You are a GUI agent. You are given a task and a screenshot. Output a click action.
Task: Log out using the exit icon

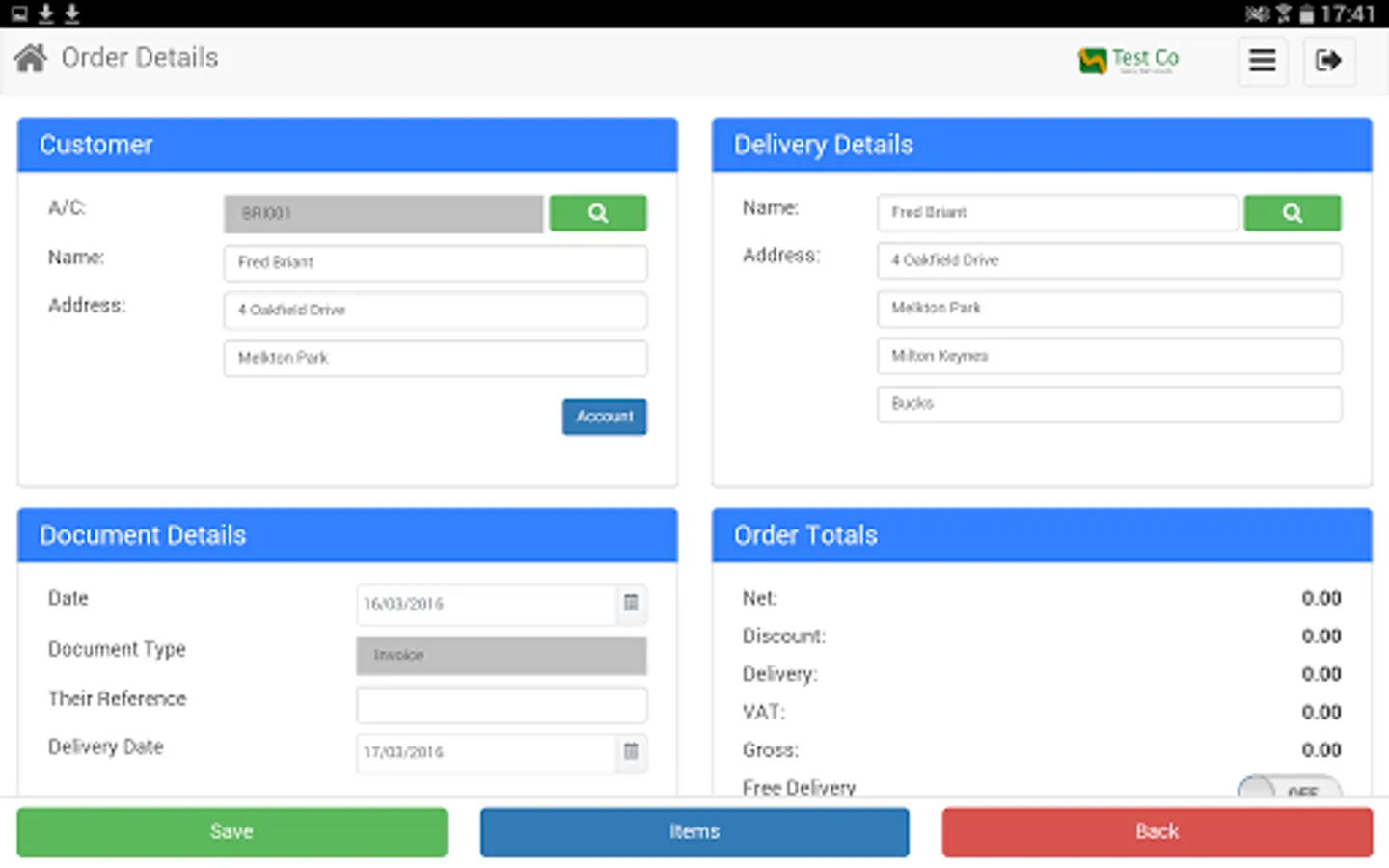(x=1329, y=61)
